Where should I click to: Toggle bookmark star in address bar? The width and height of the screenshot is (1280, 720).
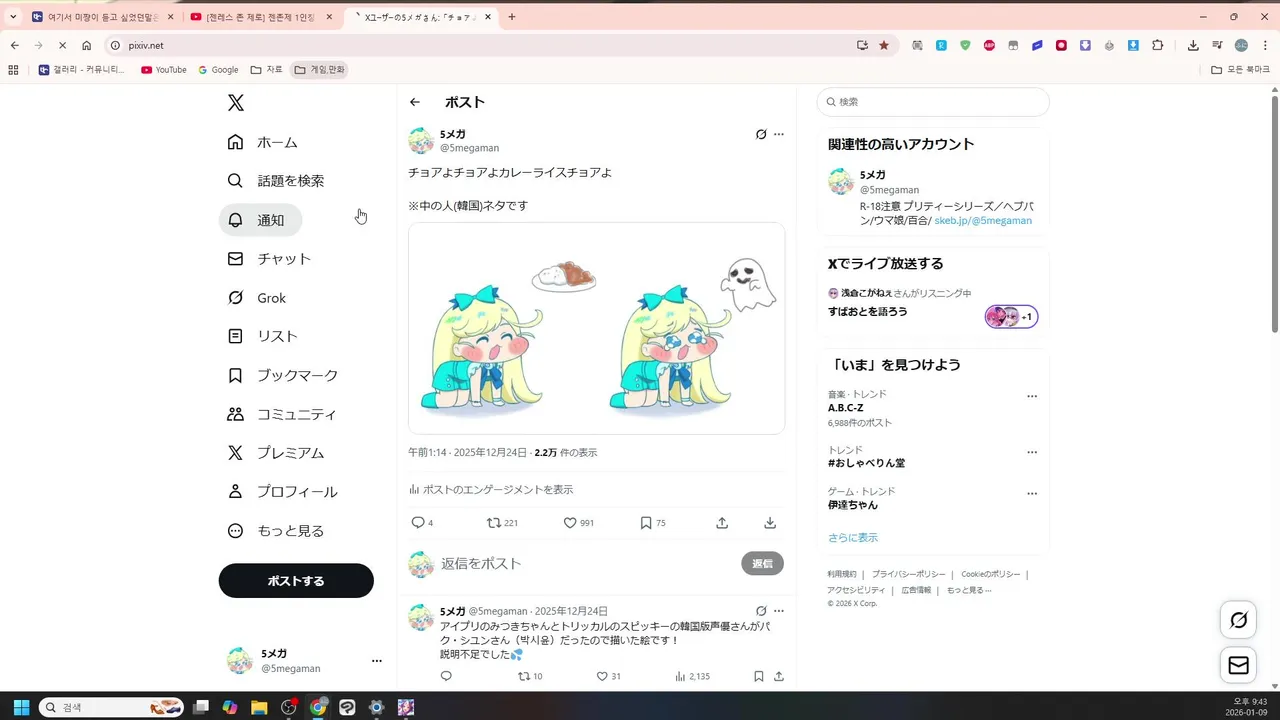884,45
